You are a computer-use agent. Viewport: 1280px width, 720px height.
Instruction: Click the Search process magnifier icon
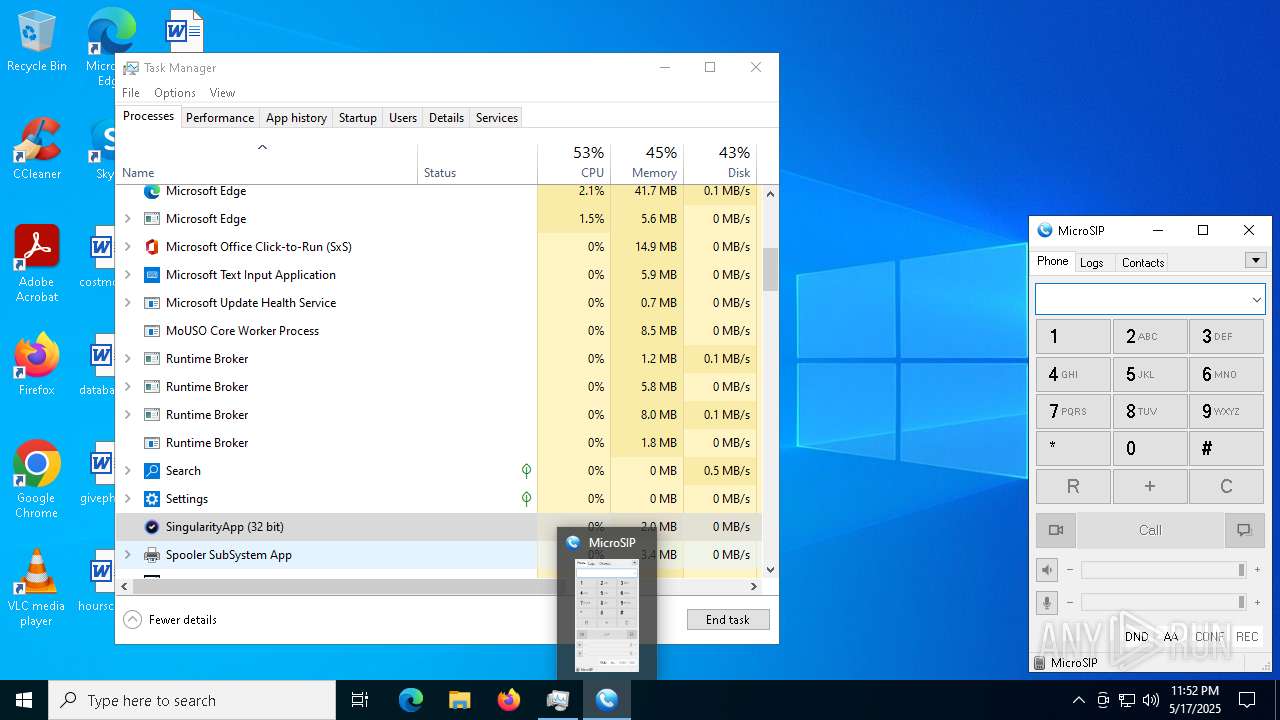(152, 471)
